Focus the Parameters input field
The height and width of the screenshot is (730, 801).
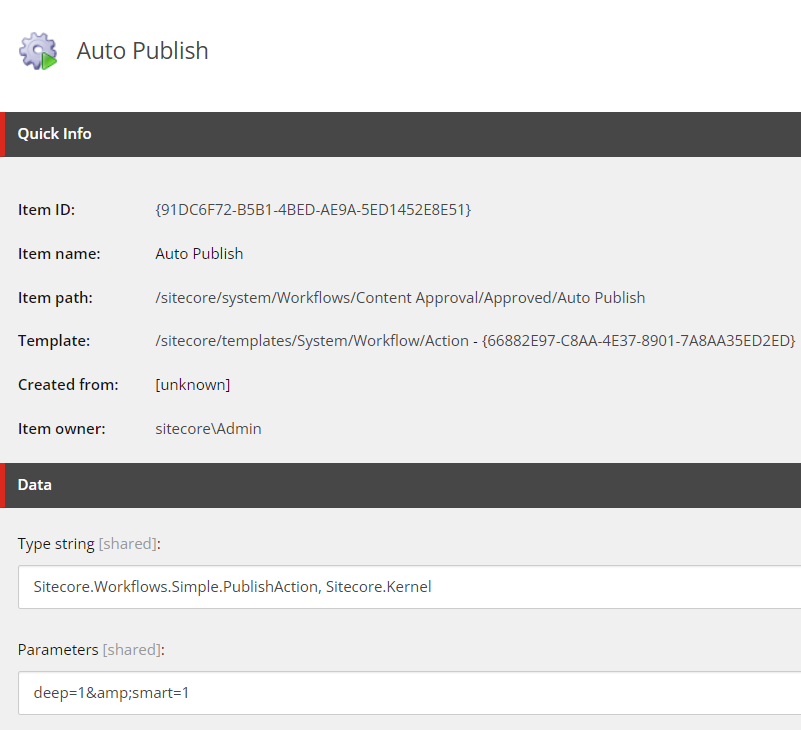coord(409,693)
